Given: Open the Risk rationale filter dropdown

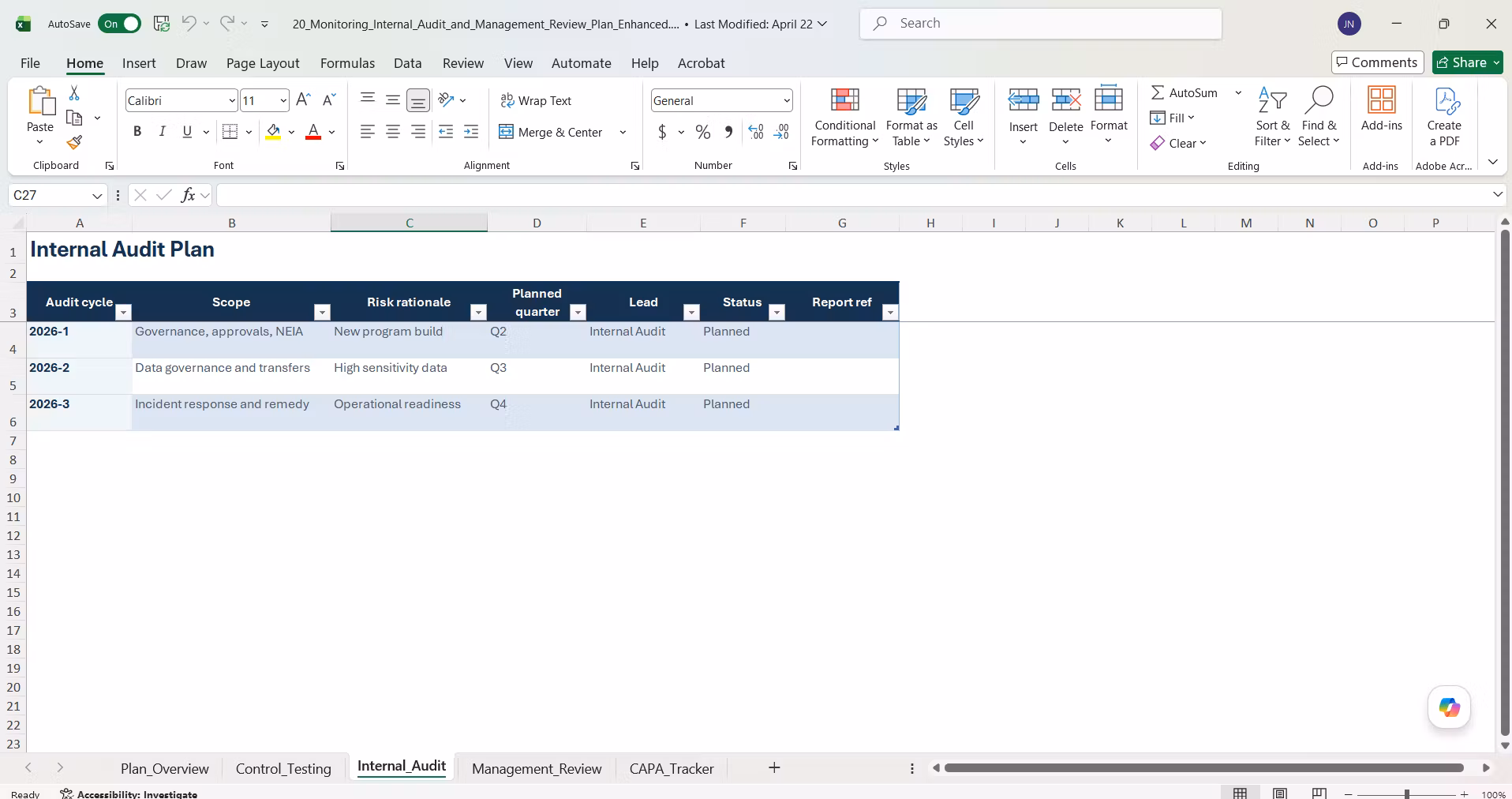Looking at the screenshot, I should point(478,313).
